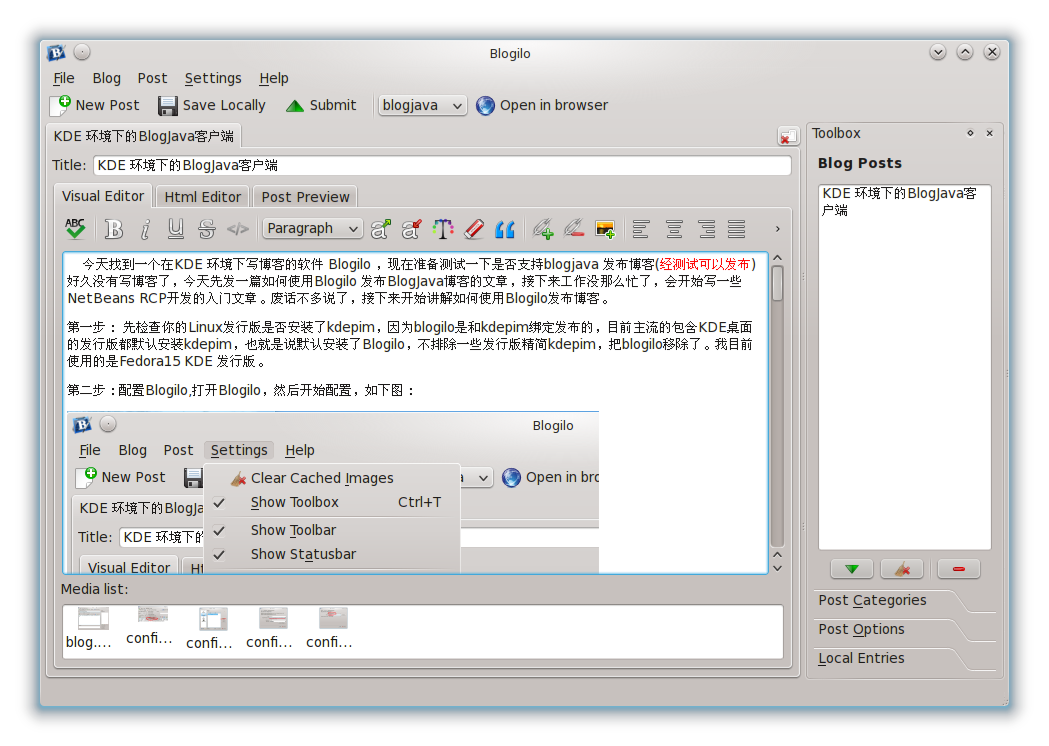Close the current post tab
Screen dimensions: 1049x746
788,136
